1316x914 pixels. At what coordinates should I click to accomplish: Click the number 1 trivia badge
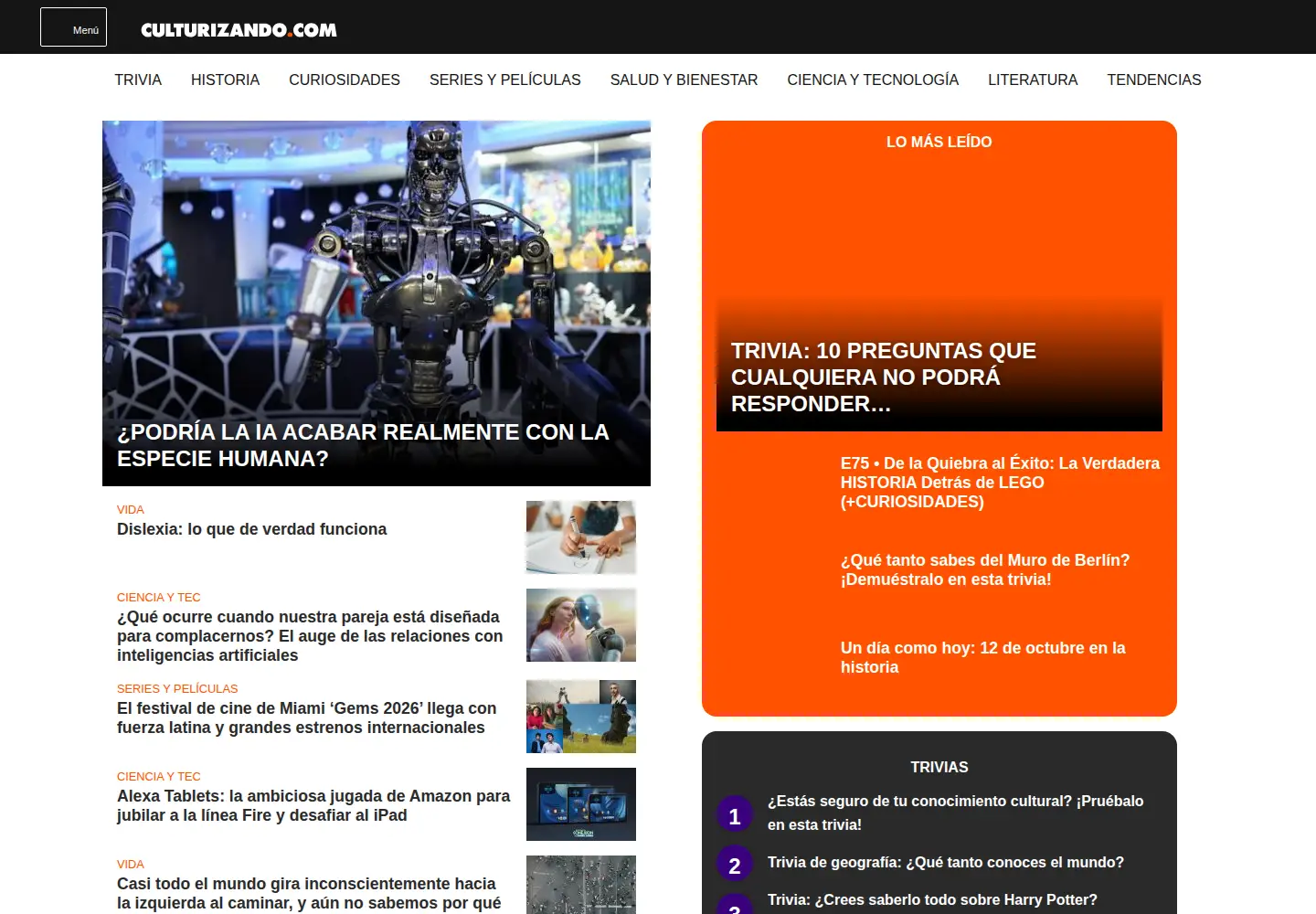[x=735, y=815]
